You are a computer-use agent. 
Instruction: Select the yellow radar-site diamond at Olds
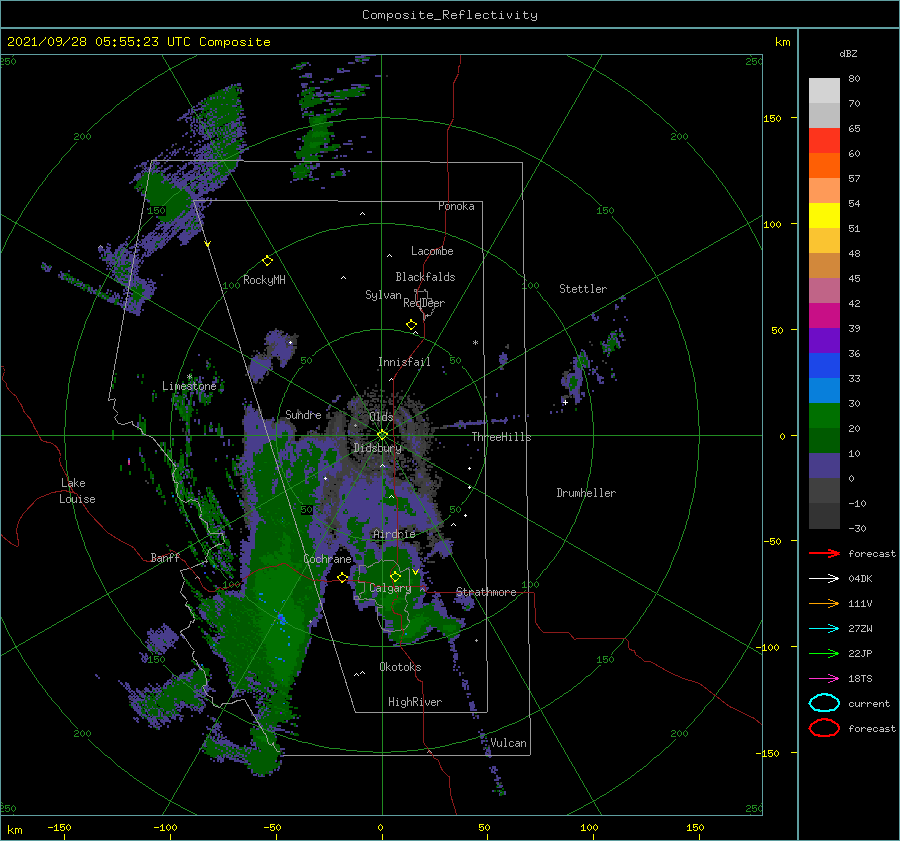382,435
